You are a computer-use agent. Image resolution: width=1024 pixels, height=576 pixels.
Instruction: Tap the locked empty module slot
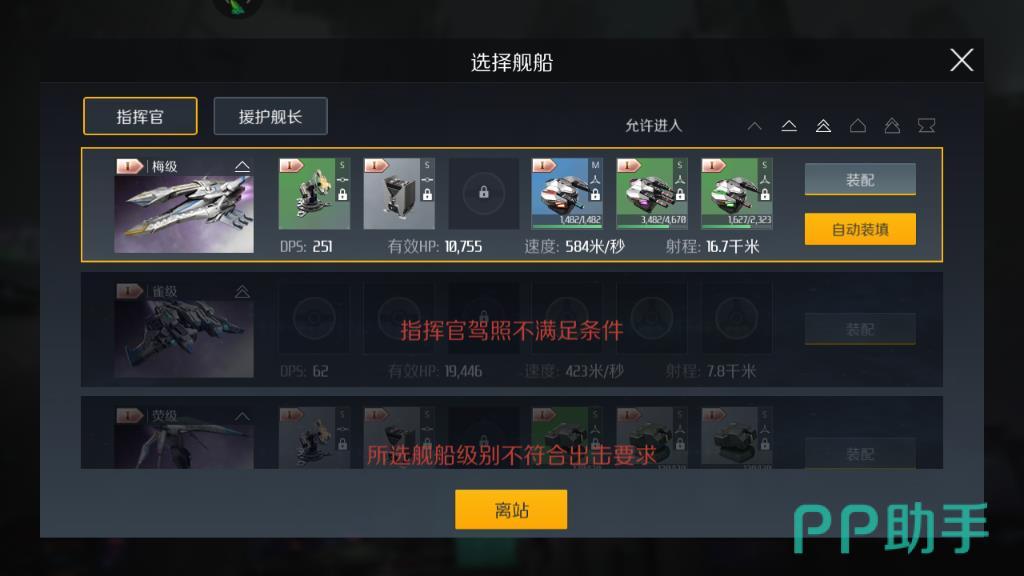tap(483, 193)
